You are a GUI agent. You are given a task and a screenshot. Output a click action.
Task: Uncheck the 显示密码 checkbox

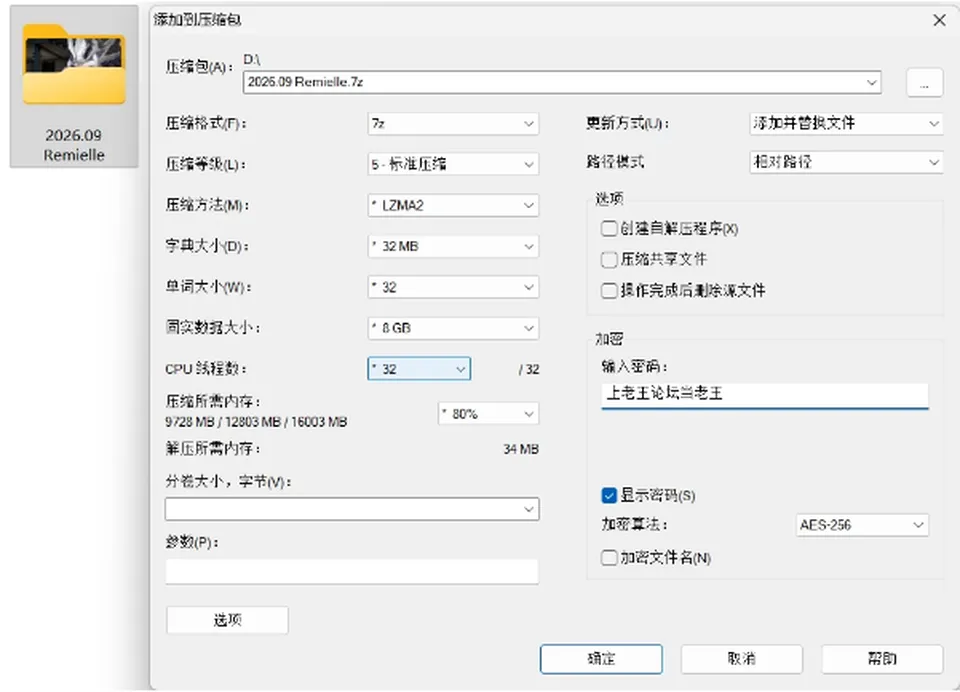coord(609,495)
